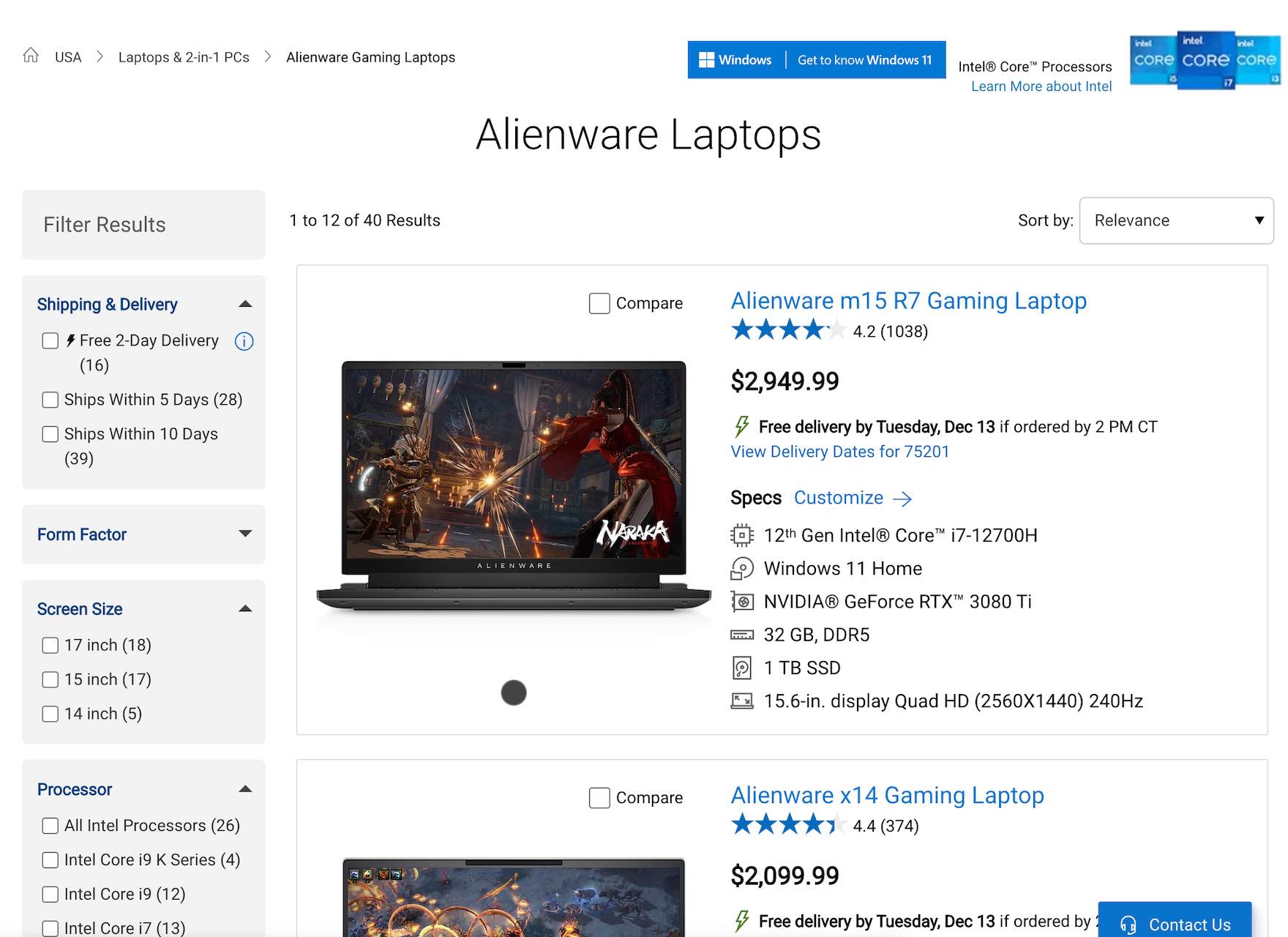Enable the 17 inch screen size filter
1288x937 pixels.
pyautogui.click(x=50, y=645)
